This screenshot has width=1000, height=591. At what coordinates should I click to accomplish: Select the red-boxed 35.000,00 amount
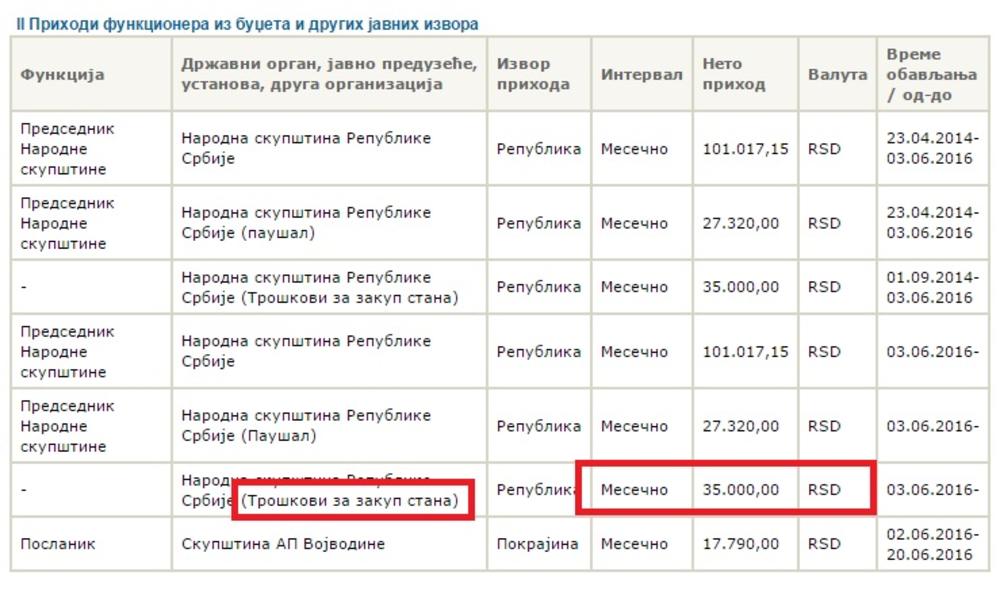[740, 490]
